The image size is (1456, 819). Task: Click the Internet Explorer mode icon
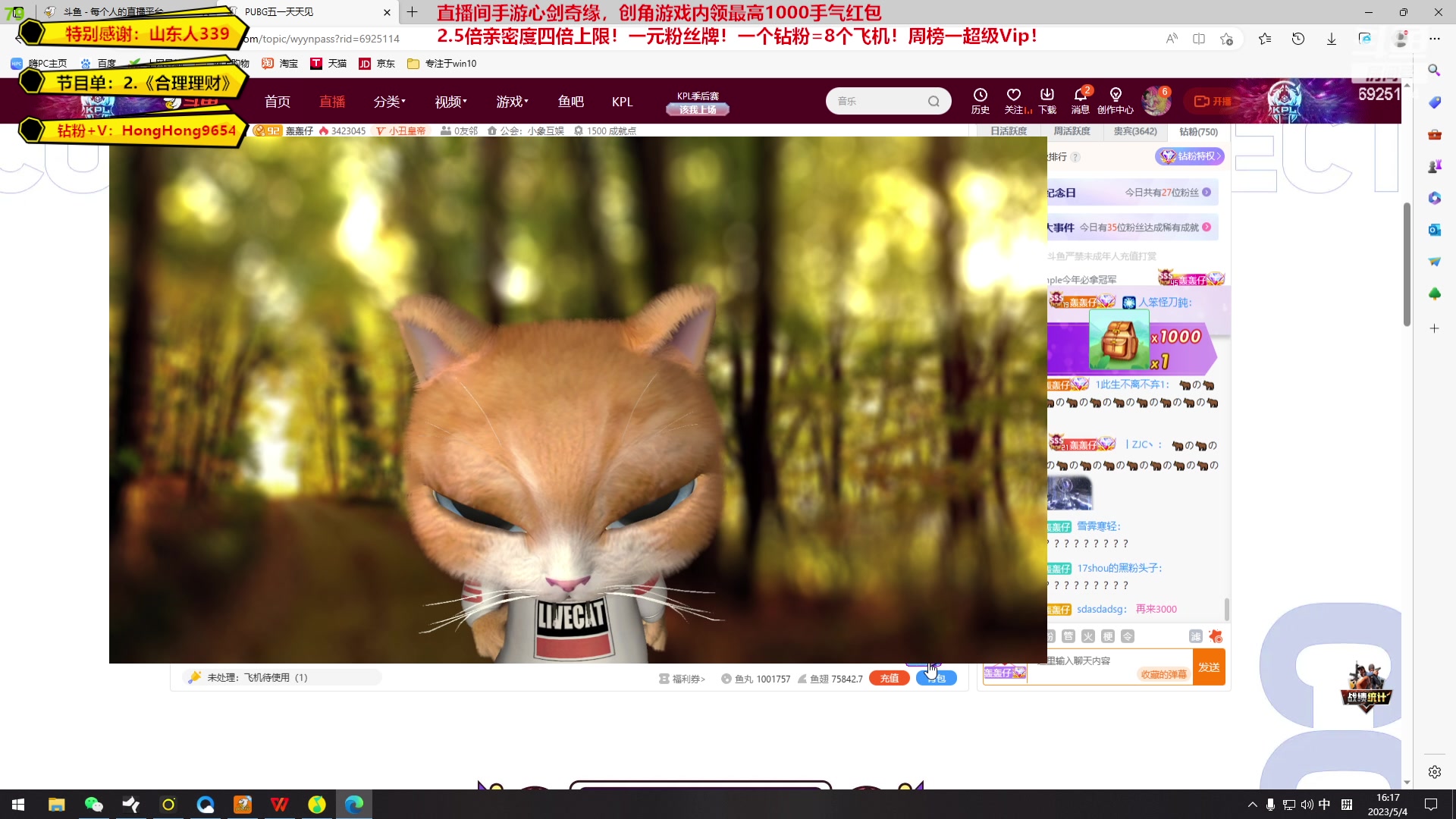1365,39
